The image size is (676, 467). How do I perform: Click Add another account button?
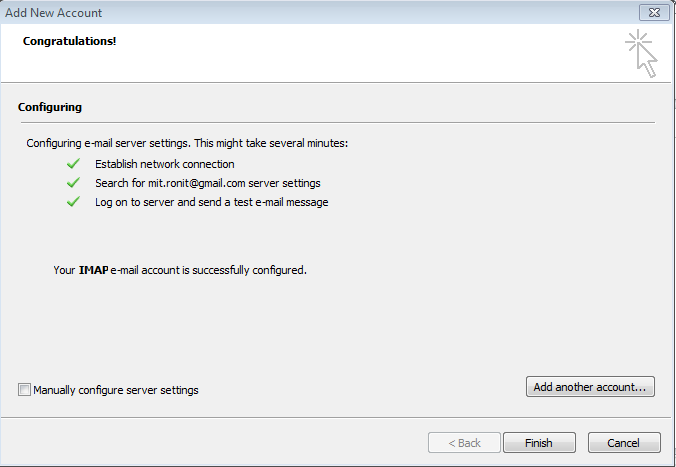click(x=590, y=387)
